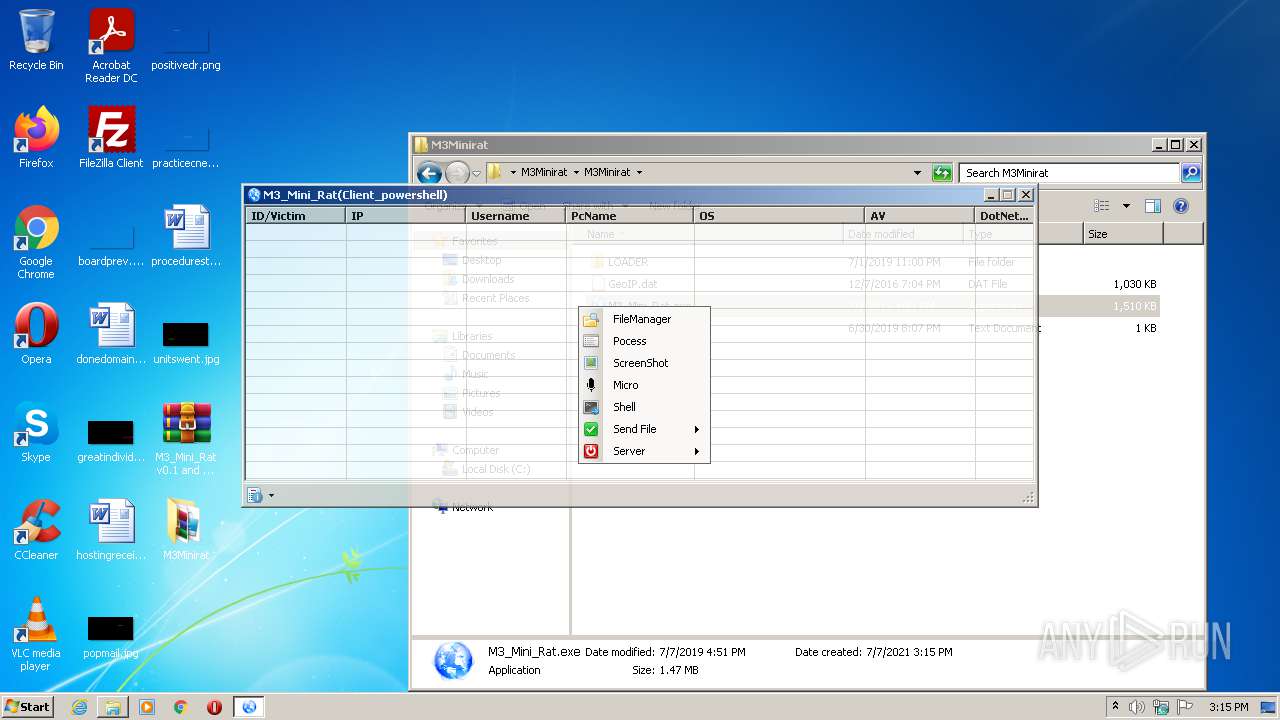Open Google Chrome desktop icon
Image resolution: width=1280 pixels, height=720 pixels.
(36, 243)
